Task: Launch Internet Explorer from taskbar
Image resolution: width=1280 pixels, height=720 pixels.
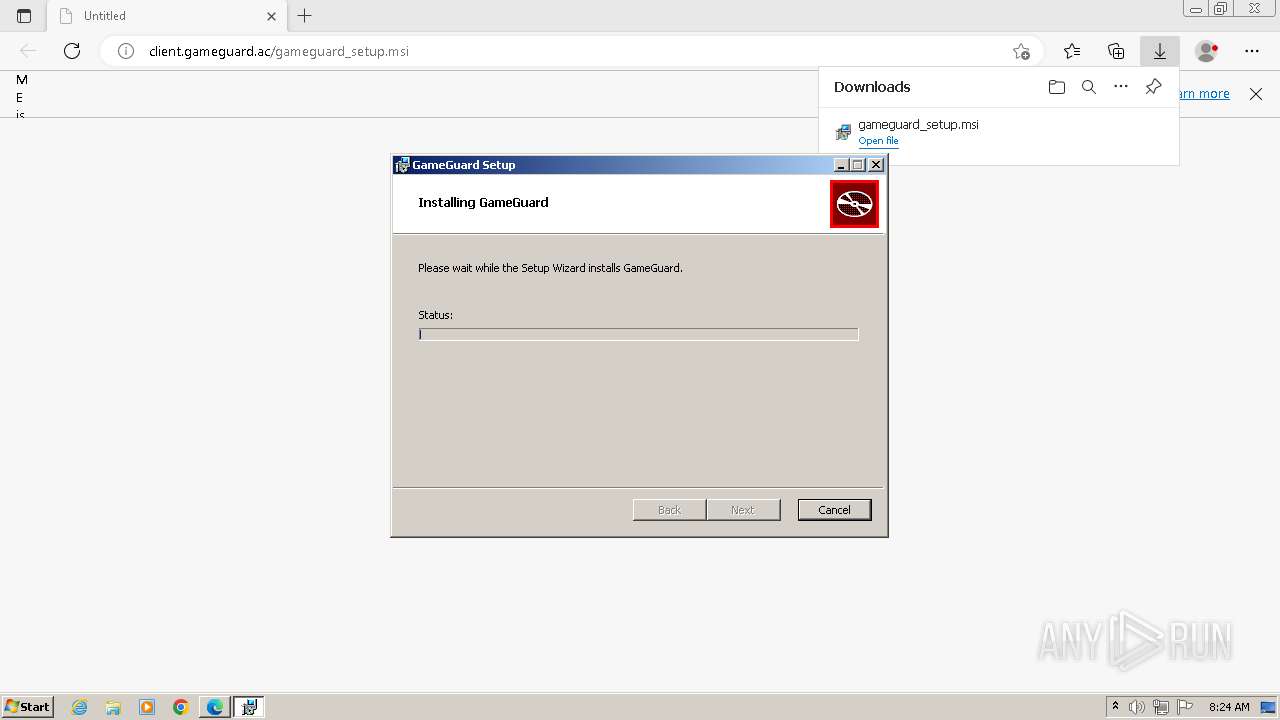Action: click(x=80, y=707)
